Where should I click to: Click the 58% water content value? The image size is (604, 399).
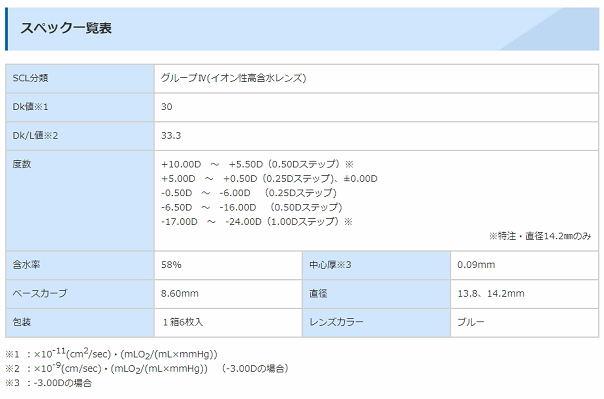coord(171,265)
